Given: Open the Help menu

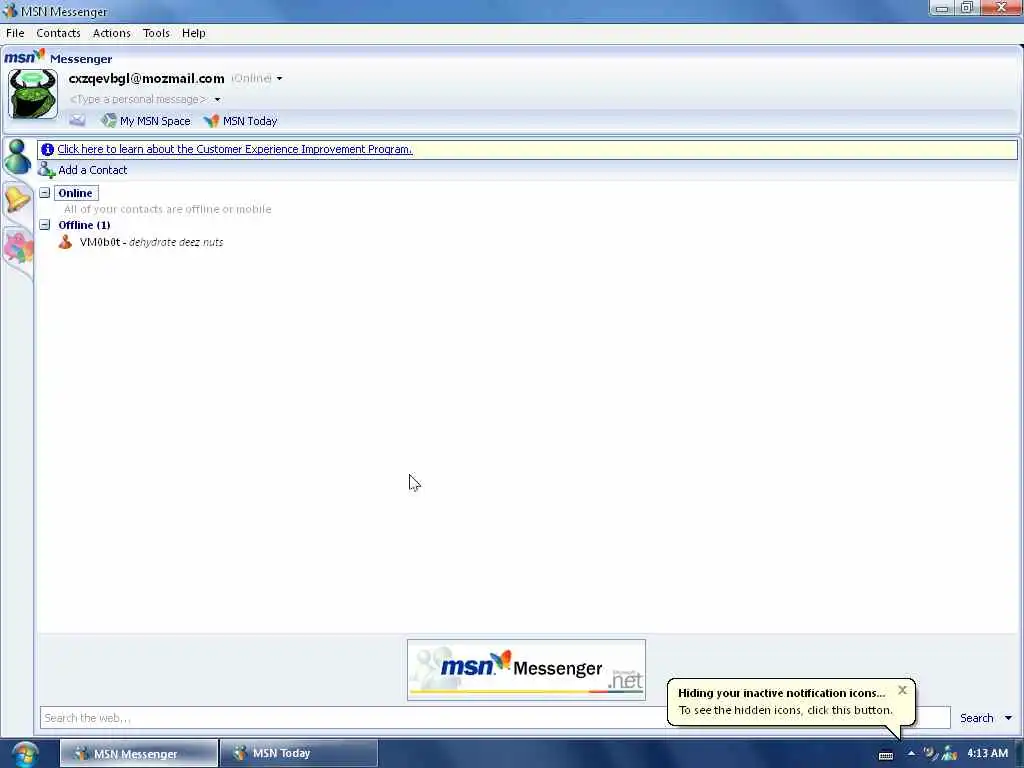Looking at the screenshot, I should click(x=193, y=33).
